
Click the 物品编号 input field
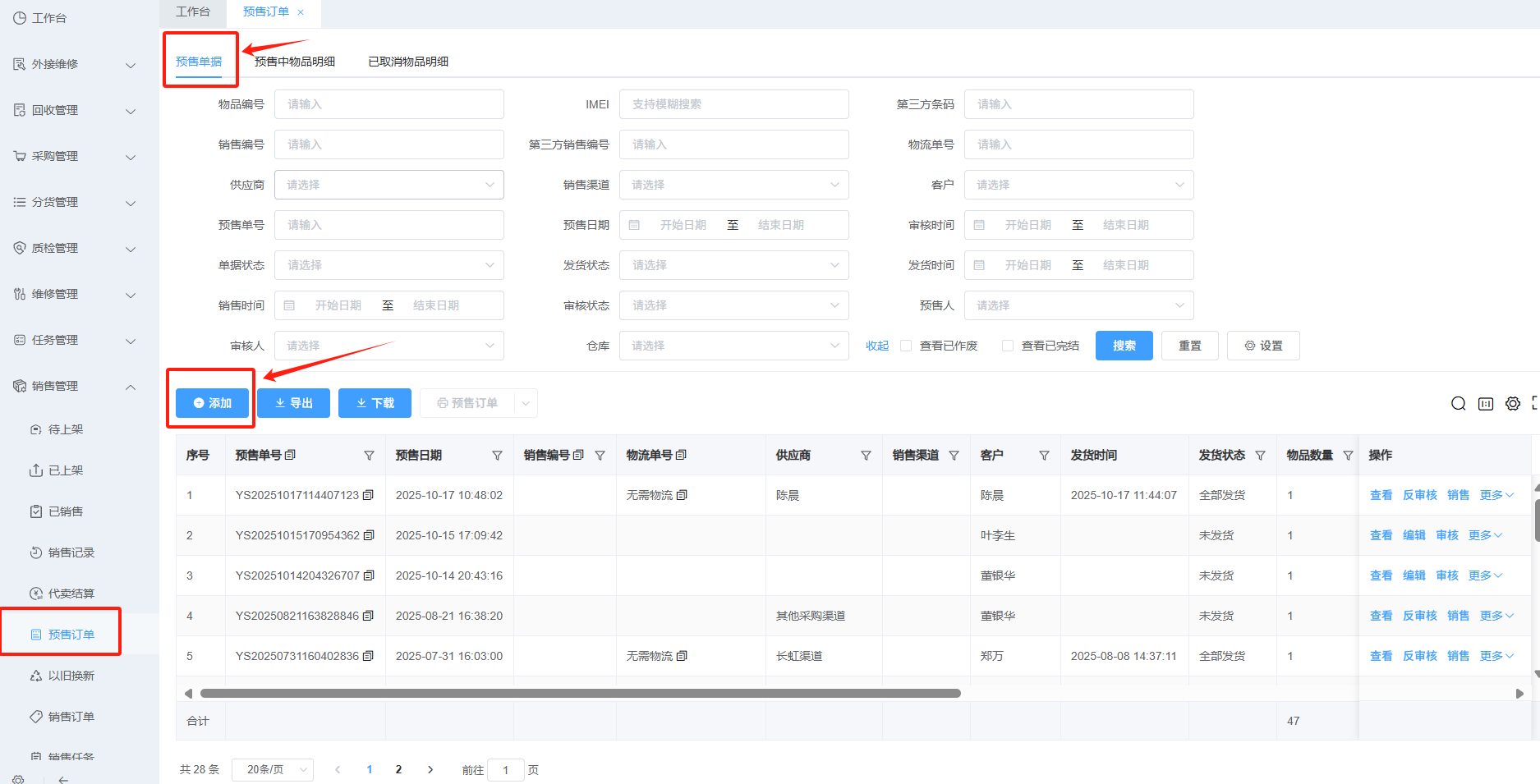coord(388,104)
